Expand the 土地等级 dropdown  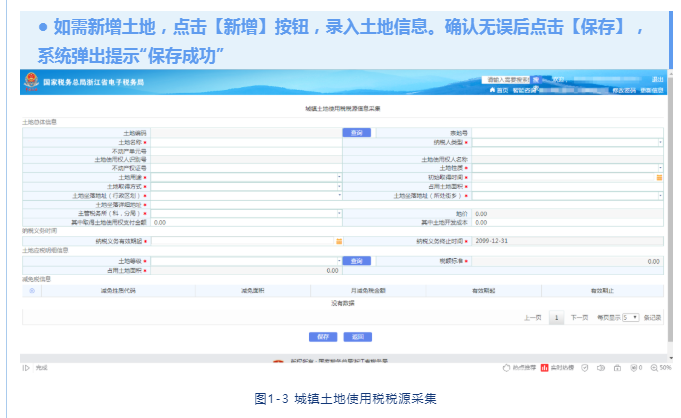(339, 261)
